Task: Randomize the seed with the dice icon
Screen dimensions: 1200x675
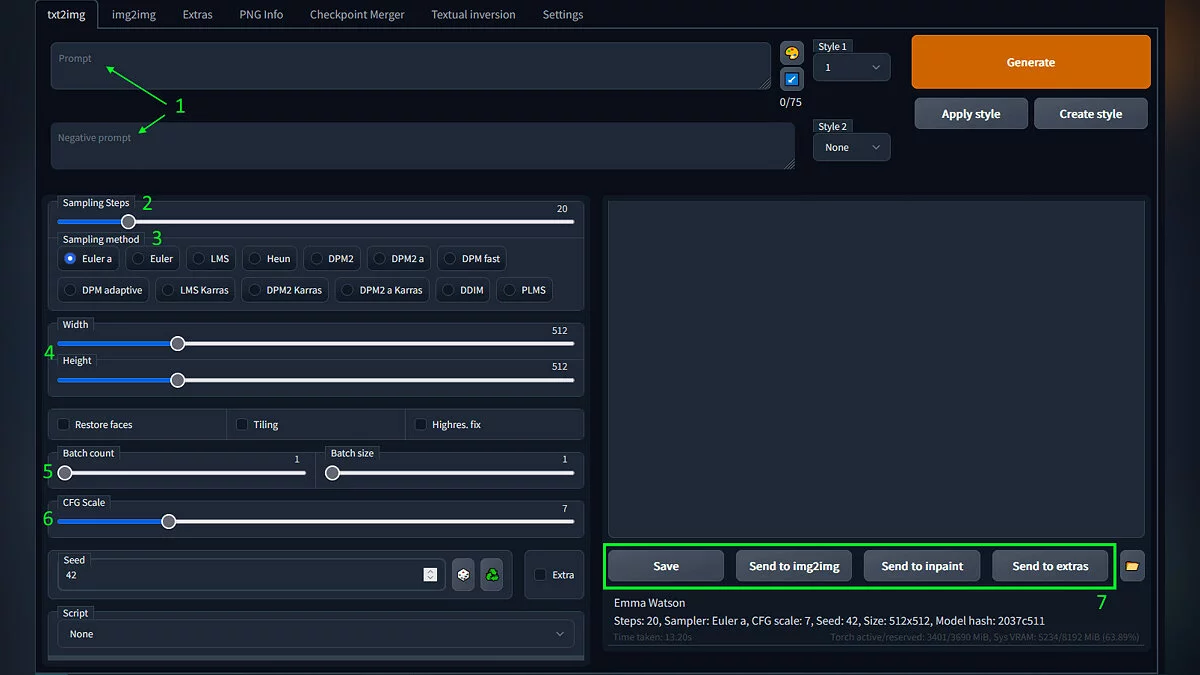Action: (x=463, y=575)
